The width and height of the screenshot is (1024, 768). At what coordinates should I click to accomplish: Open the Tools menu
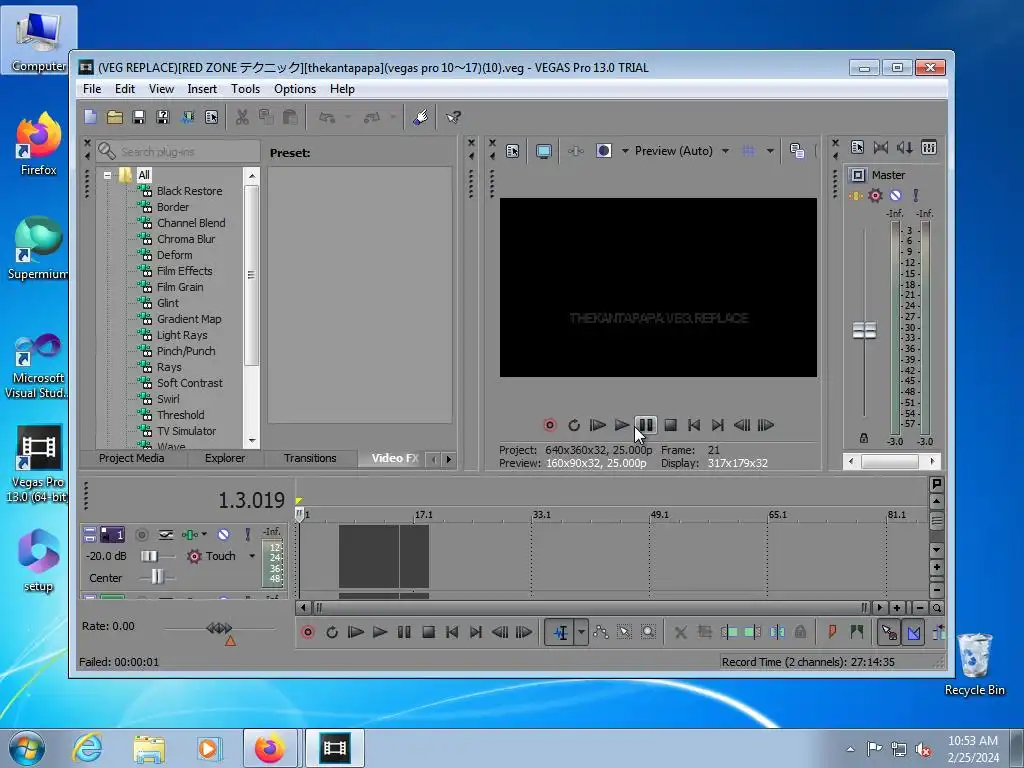point(246,89)
